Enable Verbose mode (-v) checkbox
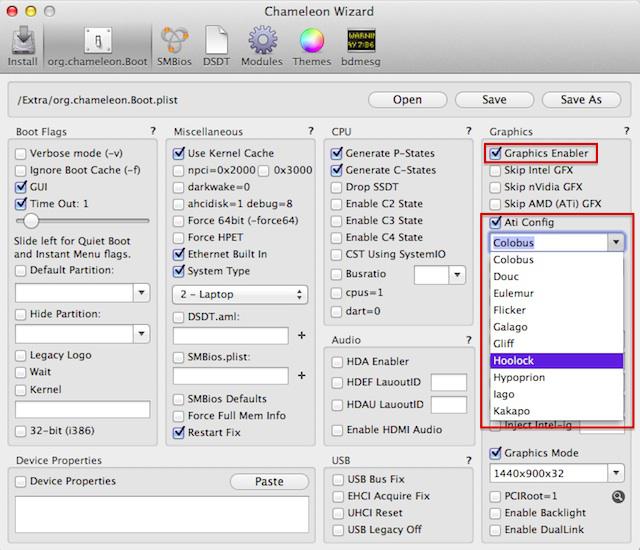The width and height of the screenshot is (640, 550). click(x=22, y=153)
